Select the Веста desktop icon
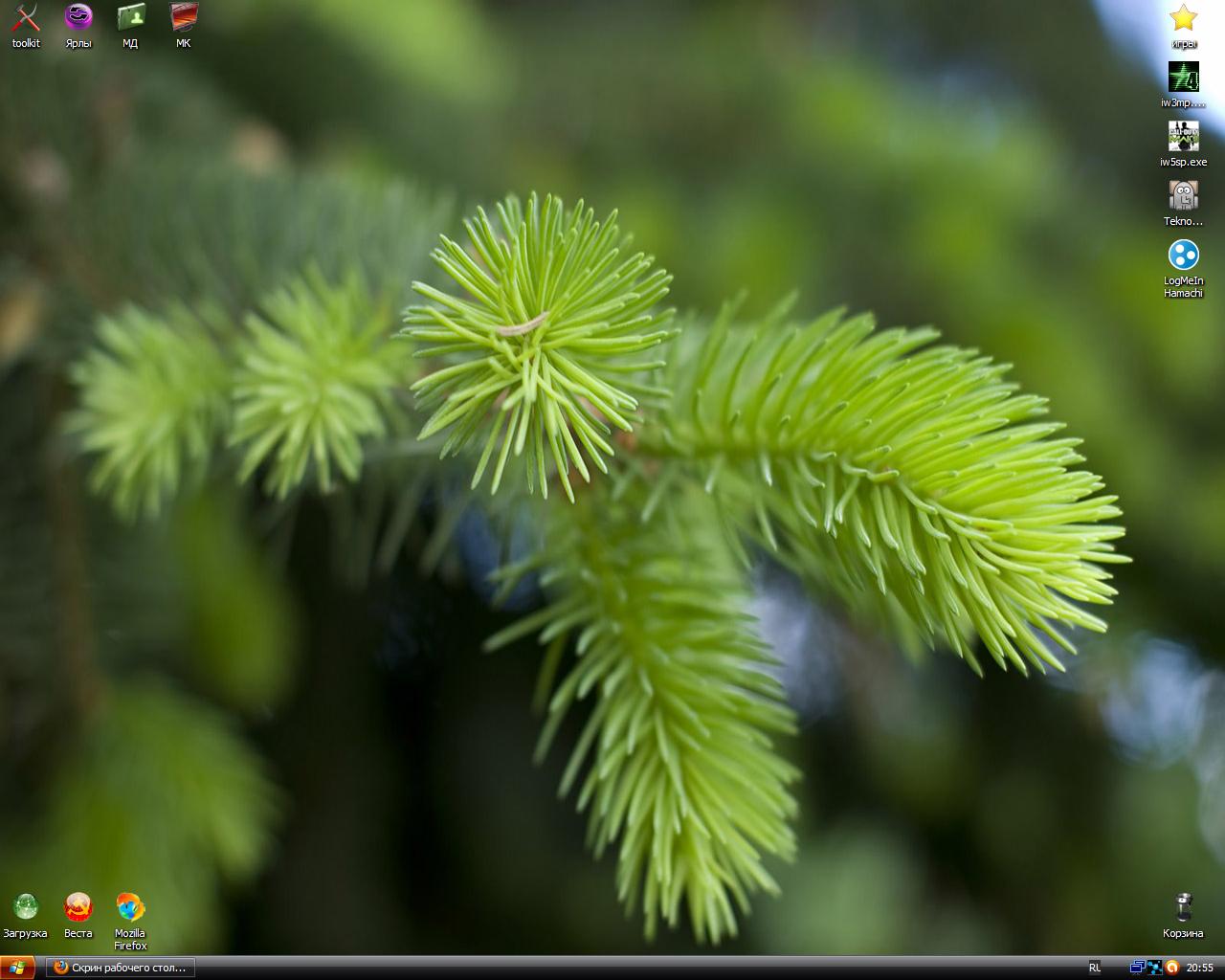The image size is (1225, 980). point(78,907)
